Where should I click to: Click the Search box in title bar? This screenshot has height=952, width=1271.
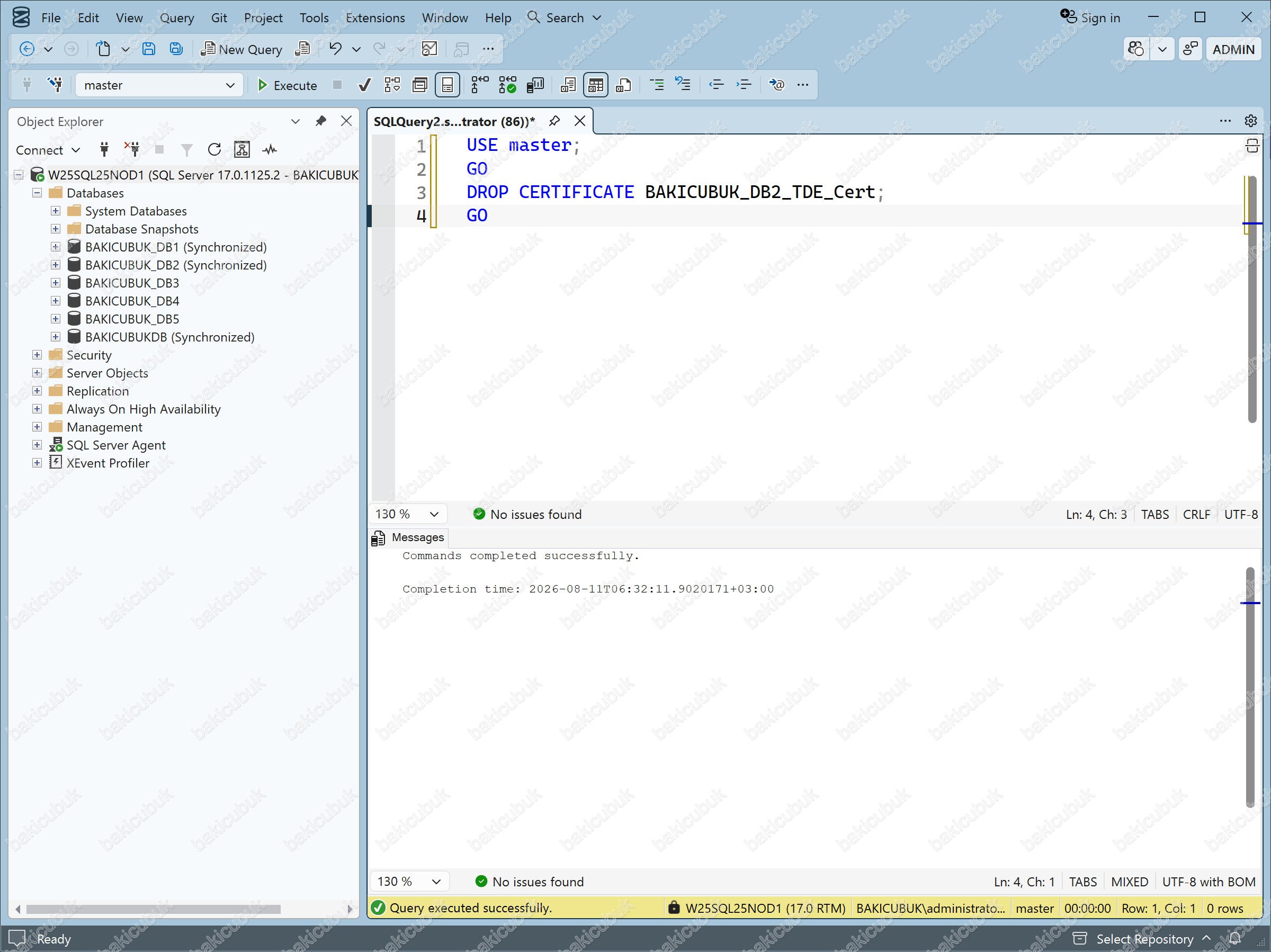[564, 18]
